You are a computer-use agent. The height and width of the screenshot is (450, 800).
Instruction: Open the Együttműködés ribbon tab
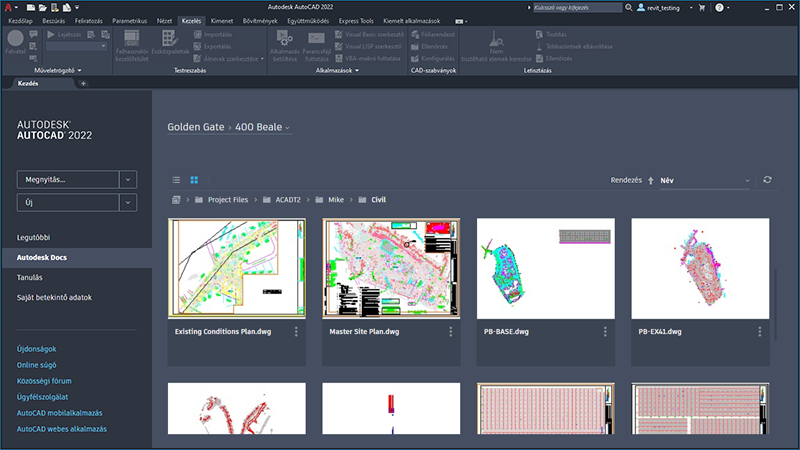(x=308, y=21)
